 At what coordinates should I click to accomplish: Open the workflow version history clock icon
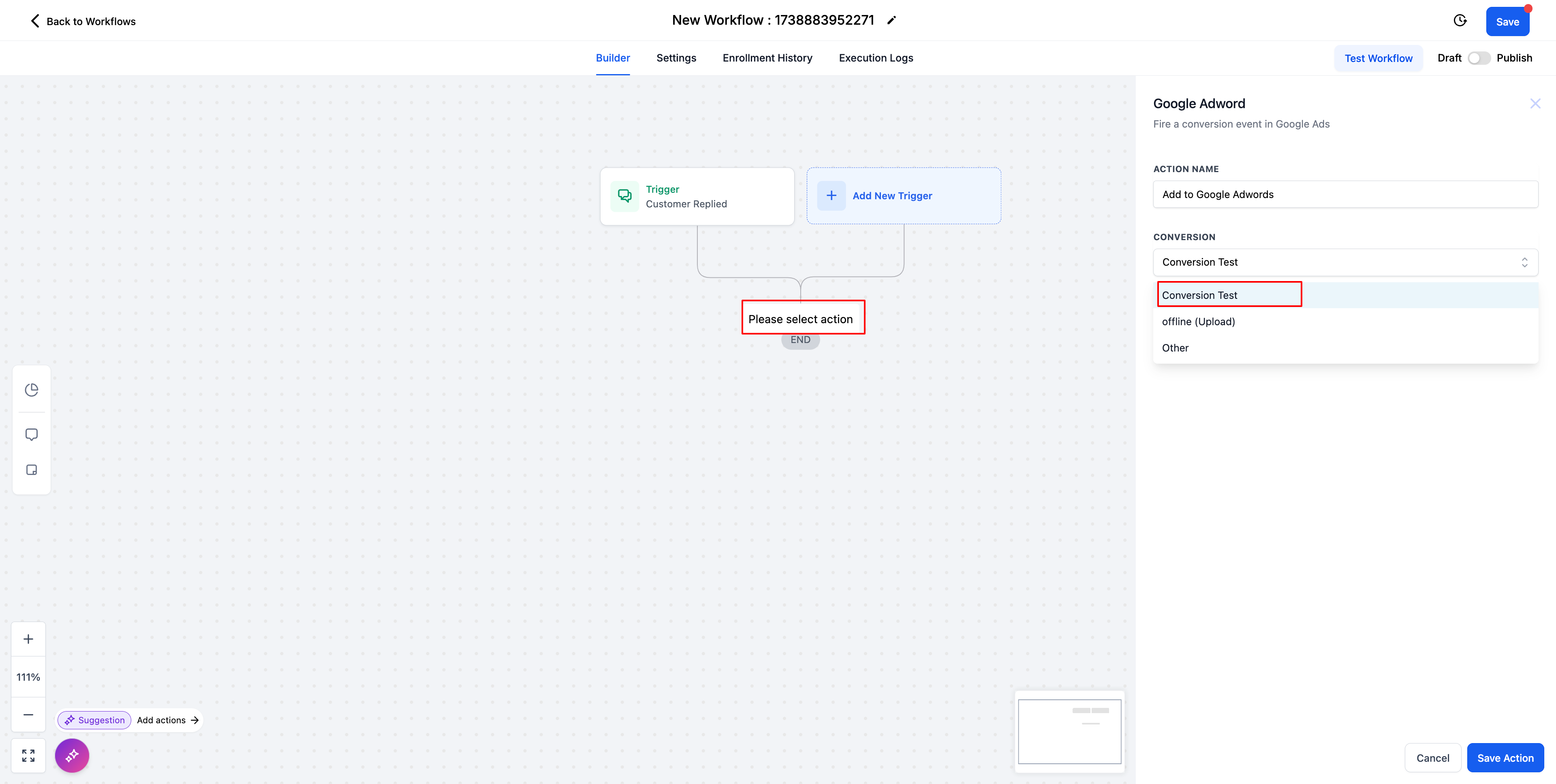[x=1460, y=20]
